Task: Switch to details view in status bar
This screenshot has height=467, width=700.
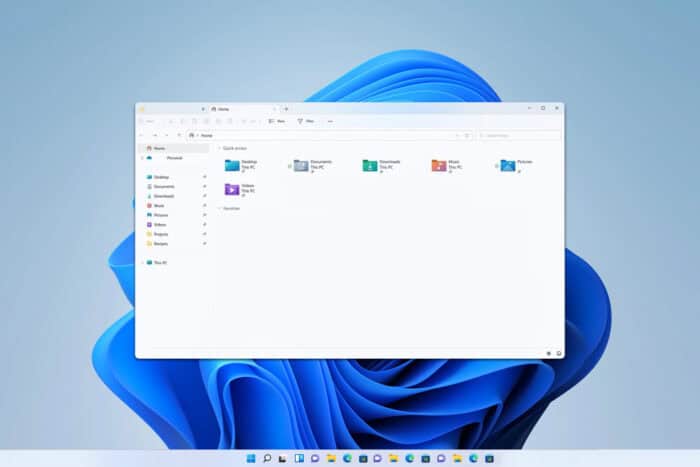Action: [549, 353]
